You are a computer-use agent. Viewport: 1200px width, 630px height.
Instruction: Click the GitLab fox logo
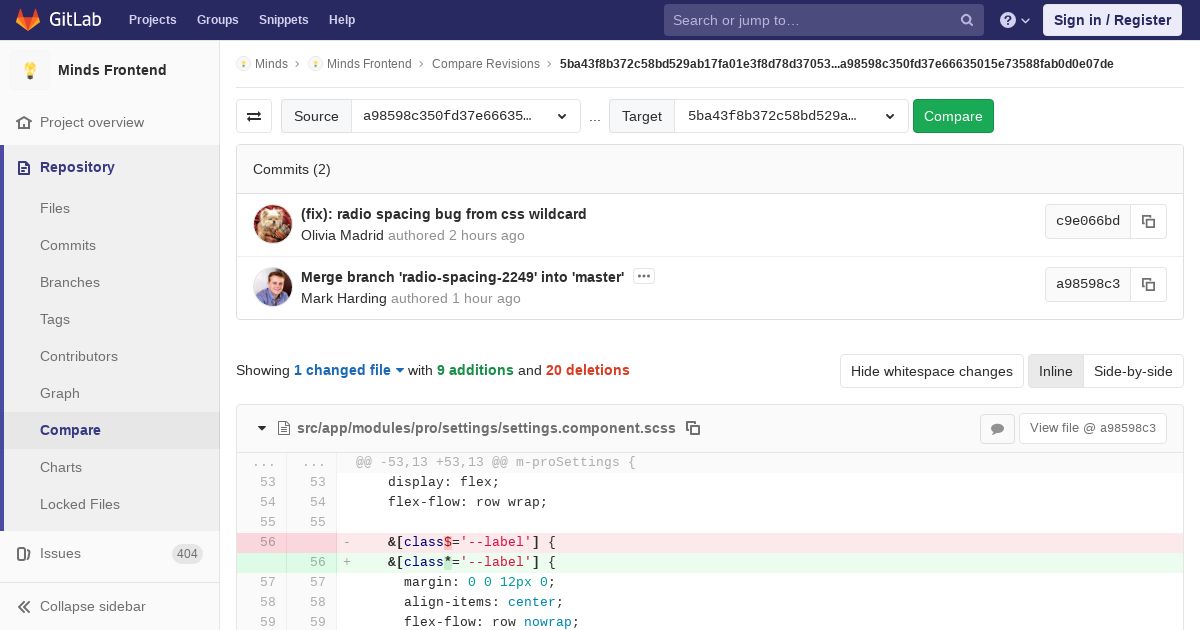28,20
